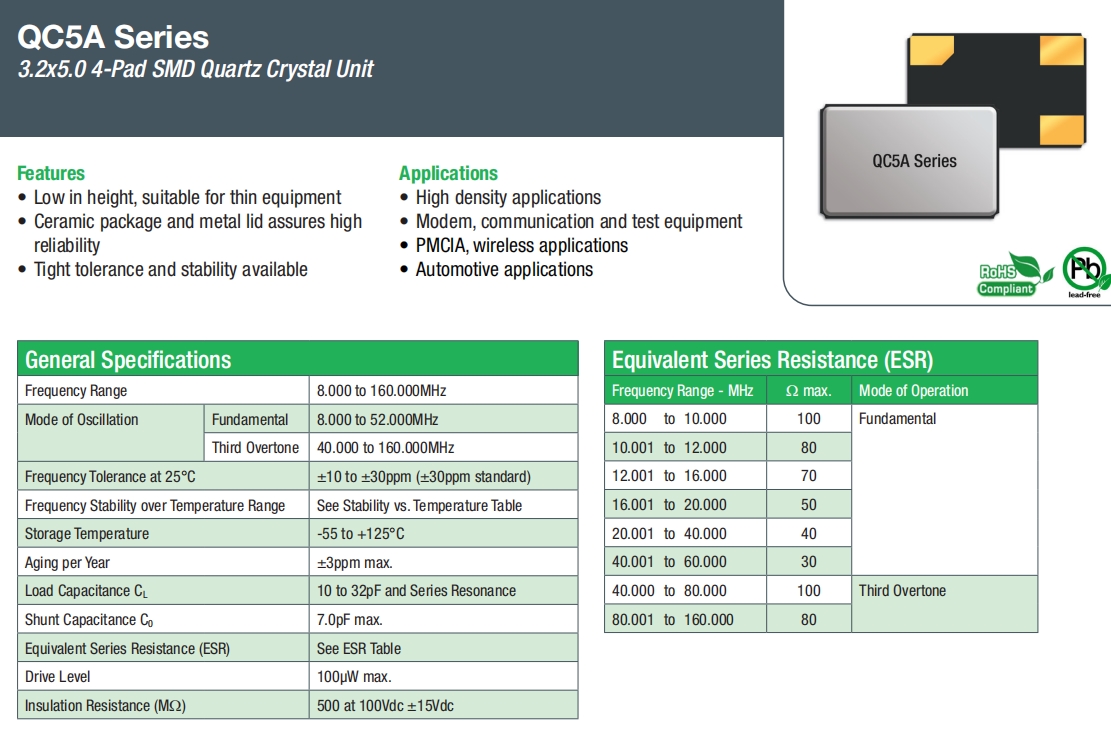Select the 'QC5A Series' page title
Screen dimensions: 1111x732
[x=113, y=37]
